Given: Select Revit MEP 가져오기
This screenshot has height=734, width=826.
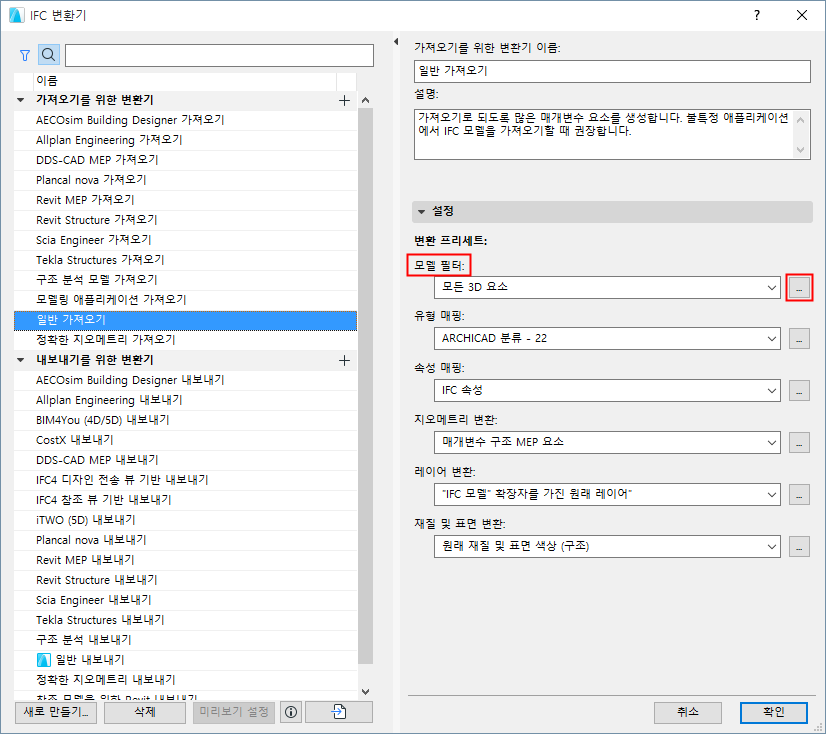Looking at the screenshot, I should point(185,201).
